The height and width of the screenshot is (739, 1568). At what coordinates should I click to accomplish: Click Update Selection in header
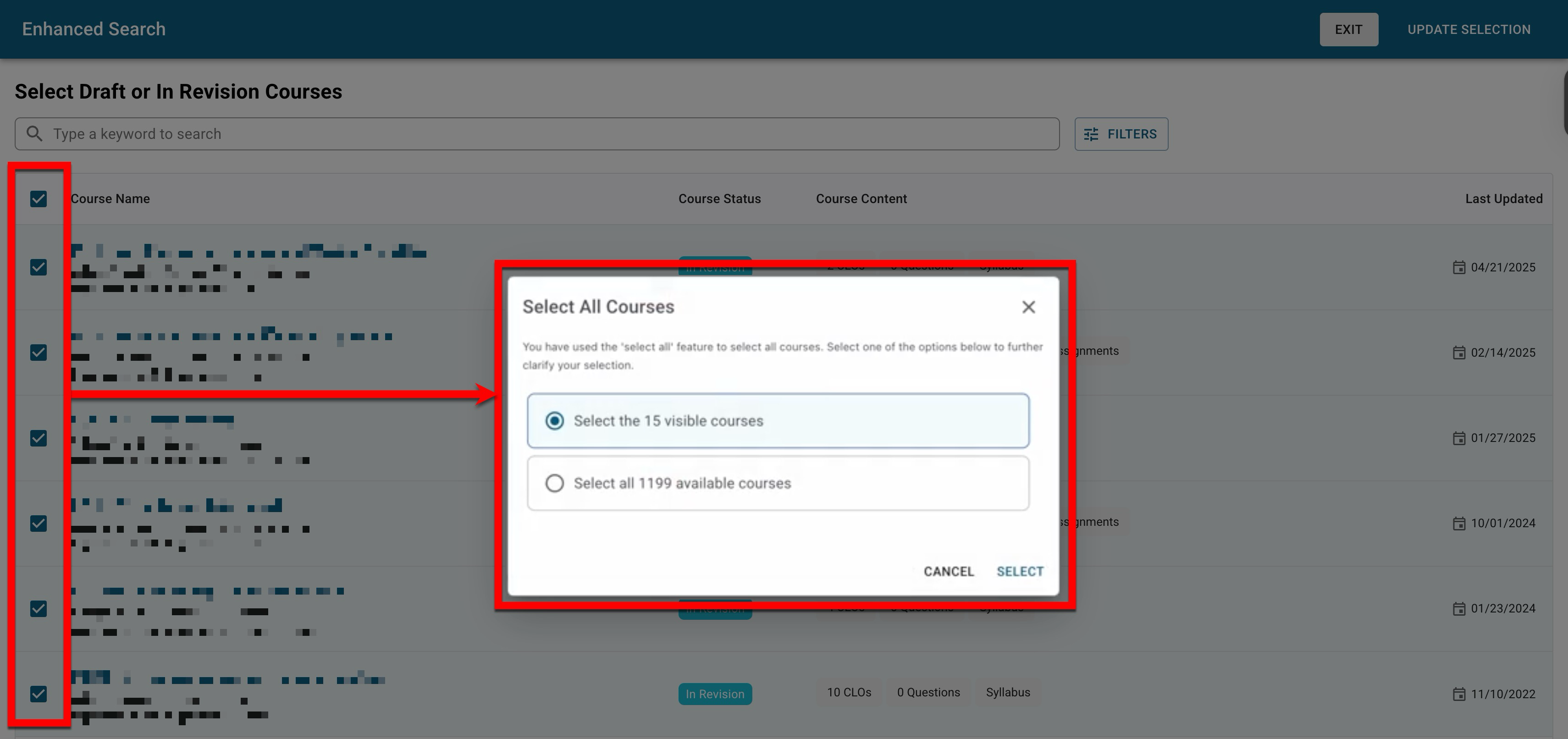tap(1468, 30)
